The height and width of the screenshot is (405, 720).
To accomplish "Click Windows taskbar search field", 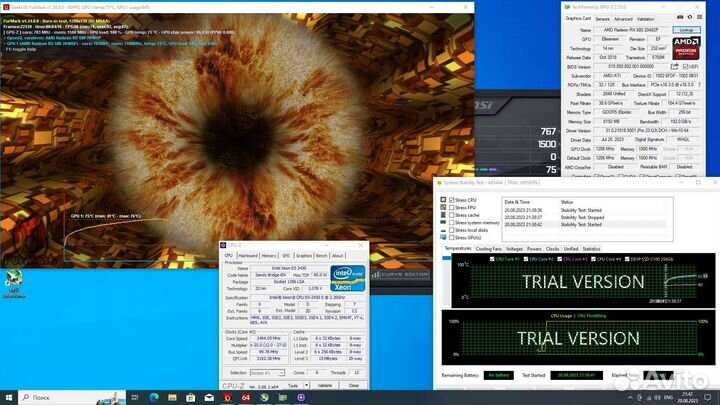I will tap(73, 398).
